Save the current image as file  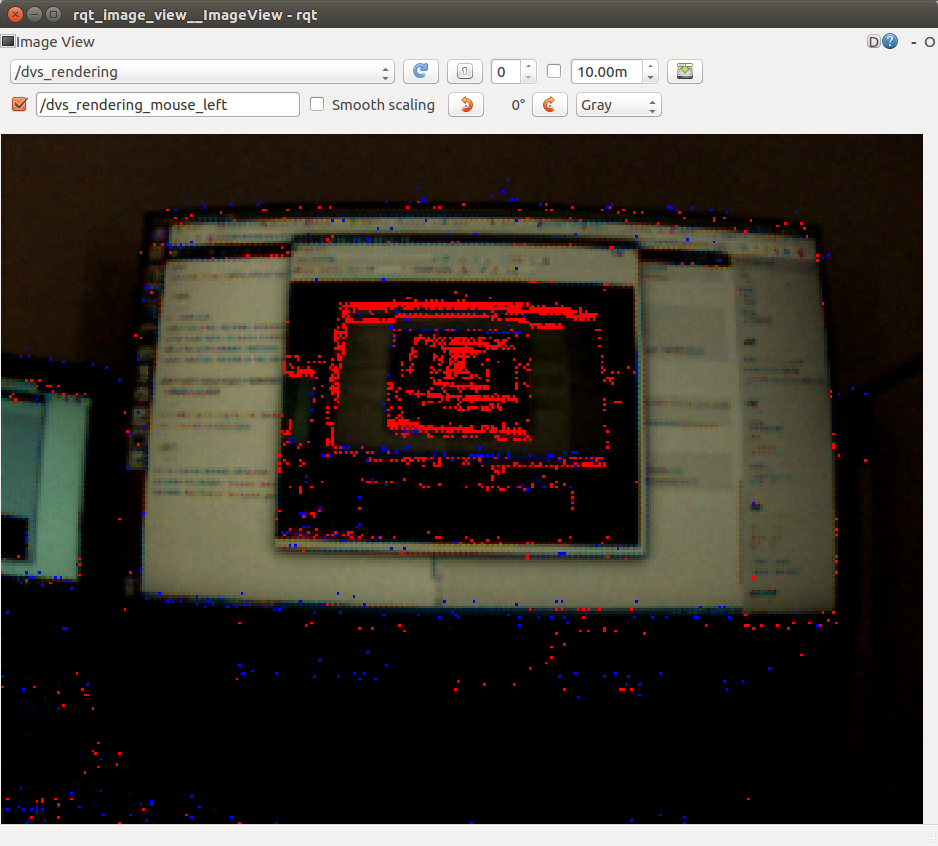[685, 72]
